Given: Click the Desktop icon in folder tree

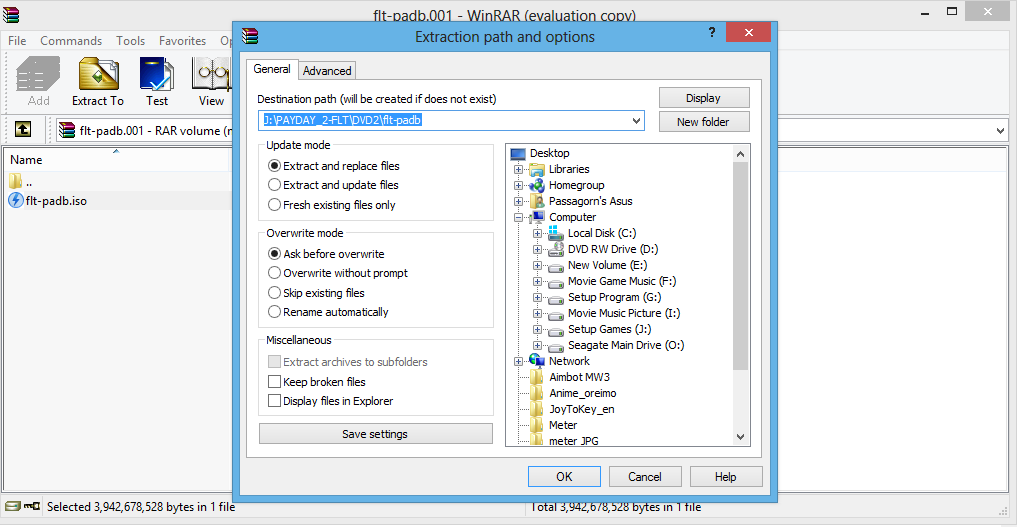Looking at the screenshot, I should click(518, 154).
